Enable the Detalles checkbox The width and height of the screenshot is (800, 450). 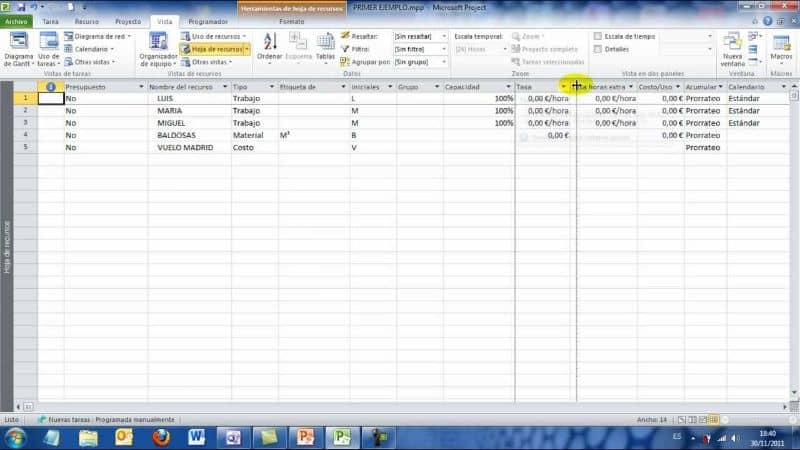pos(597,49)
